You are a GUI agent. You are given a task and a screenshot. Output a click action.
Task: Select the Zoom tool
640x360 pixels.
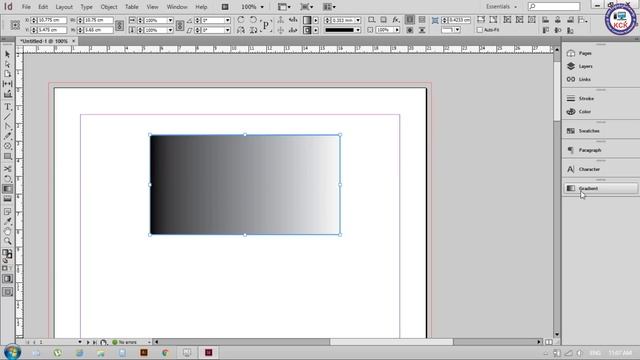click(7, 241)
